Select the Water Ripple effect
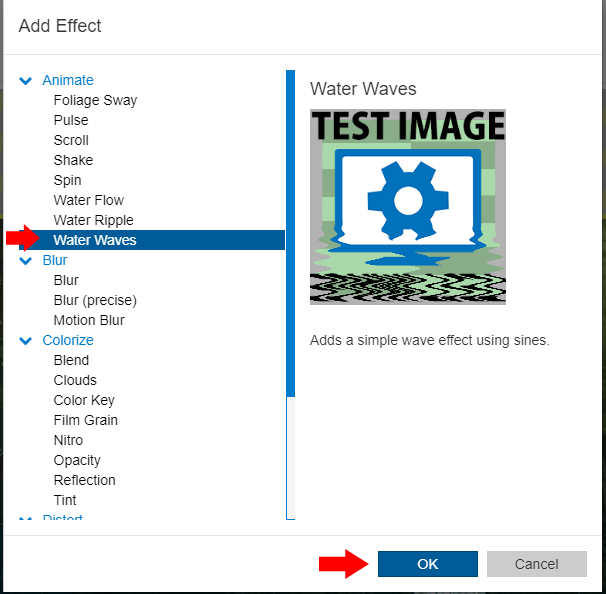Screen dimensions: 606x594 pyautogui.click(x=93, y=220)
